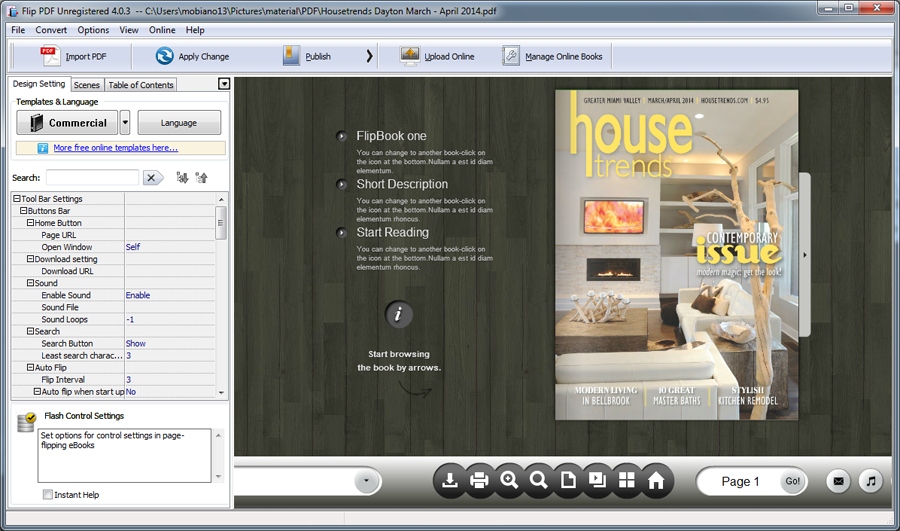The image size is (900, 531).
Task: Click the Start Reading bullet icon
Action: (342, 232)
